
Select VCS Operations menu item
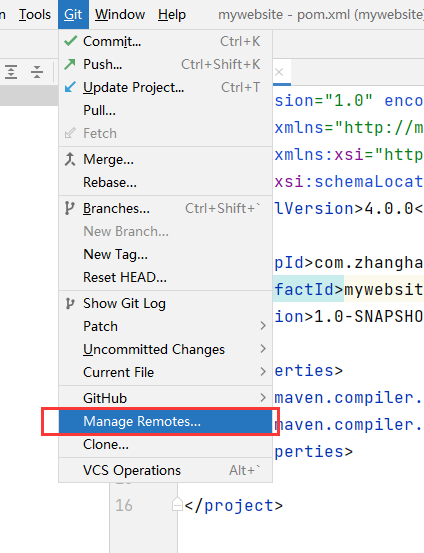pos(165,470)
